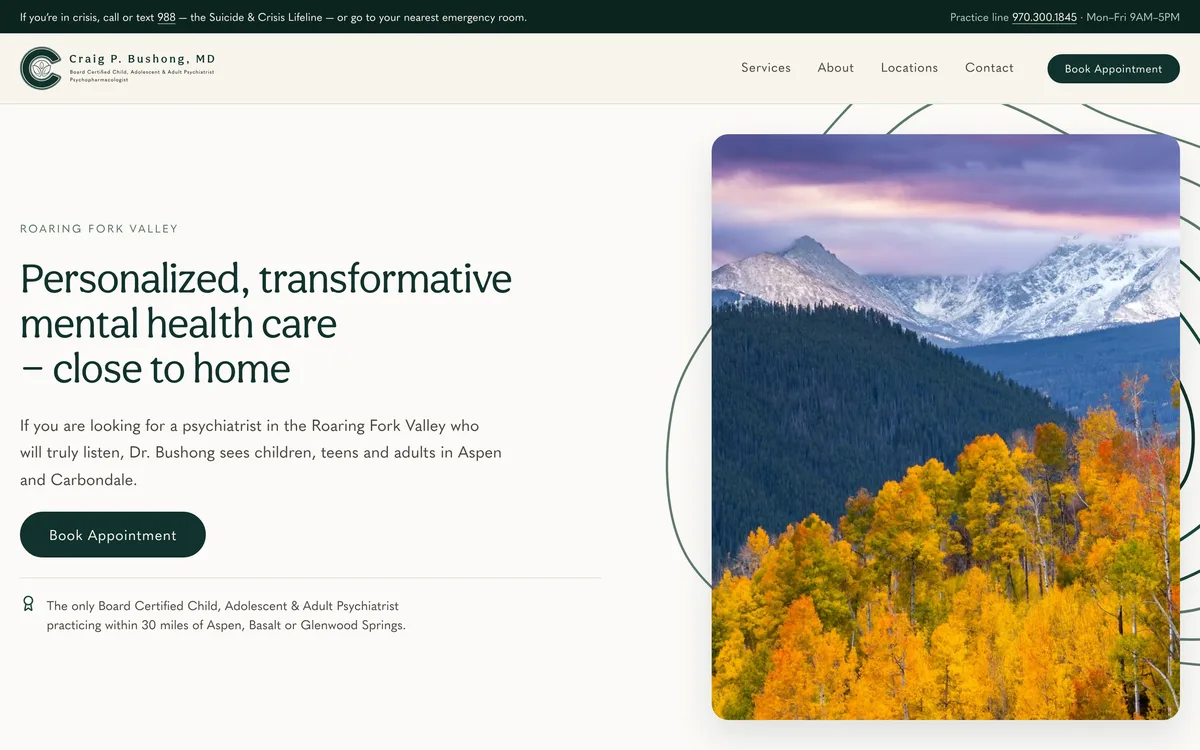1200x750 pixels.
Task: Click the award ribbon badge icon
Action: [x=28, y=604]
